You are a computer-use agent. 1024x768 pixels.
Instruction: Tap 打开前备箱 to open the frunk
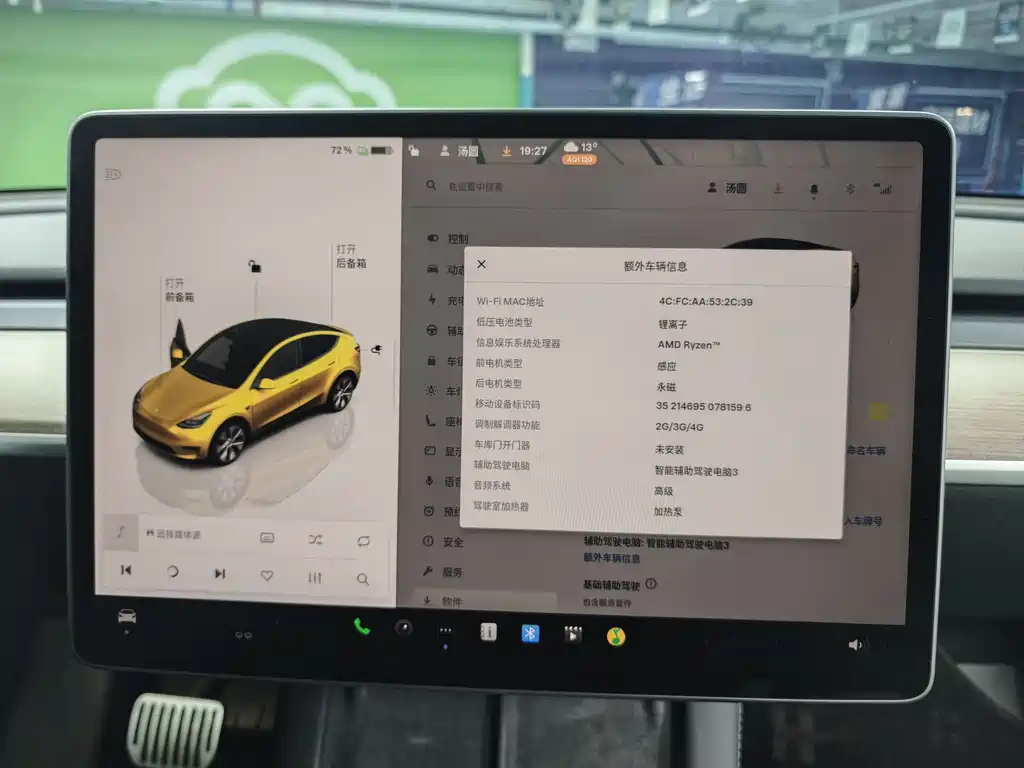180,288
